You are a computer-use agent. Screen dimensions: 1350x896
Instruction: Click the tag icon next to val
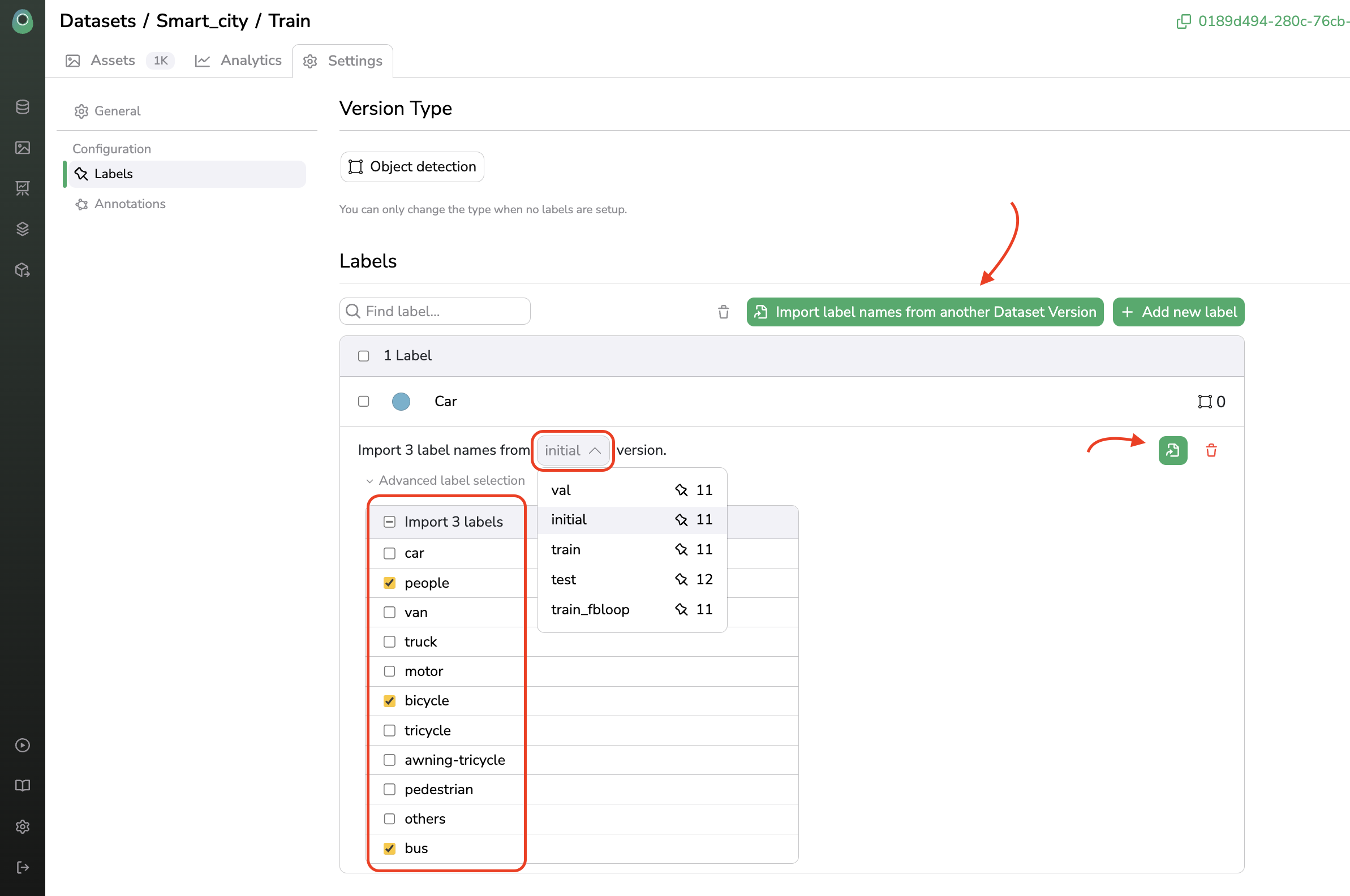pyautogui.click(x=681, y=490)
